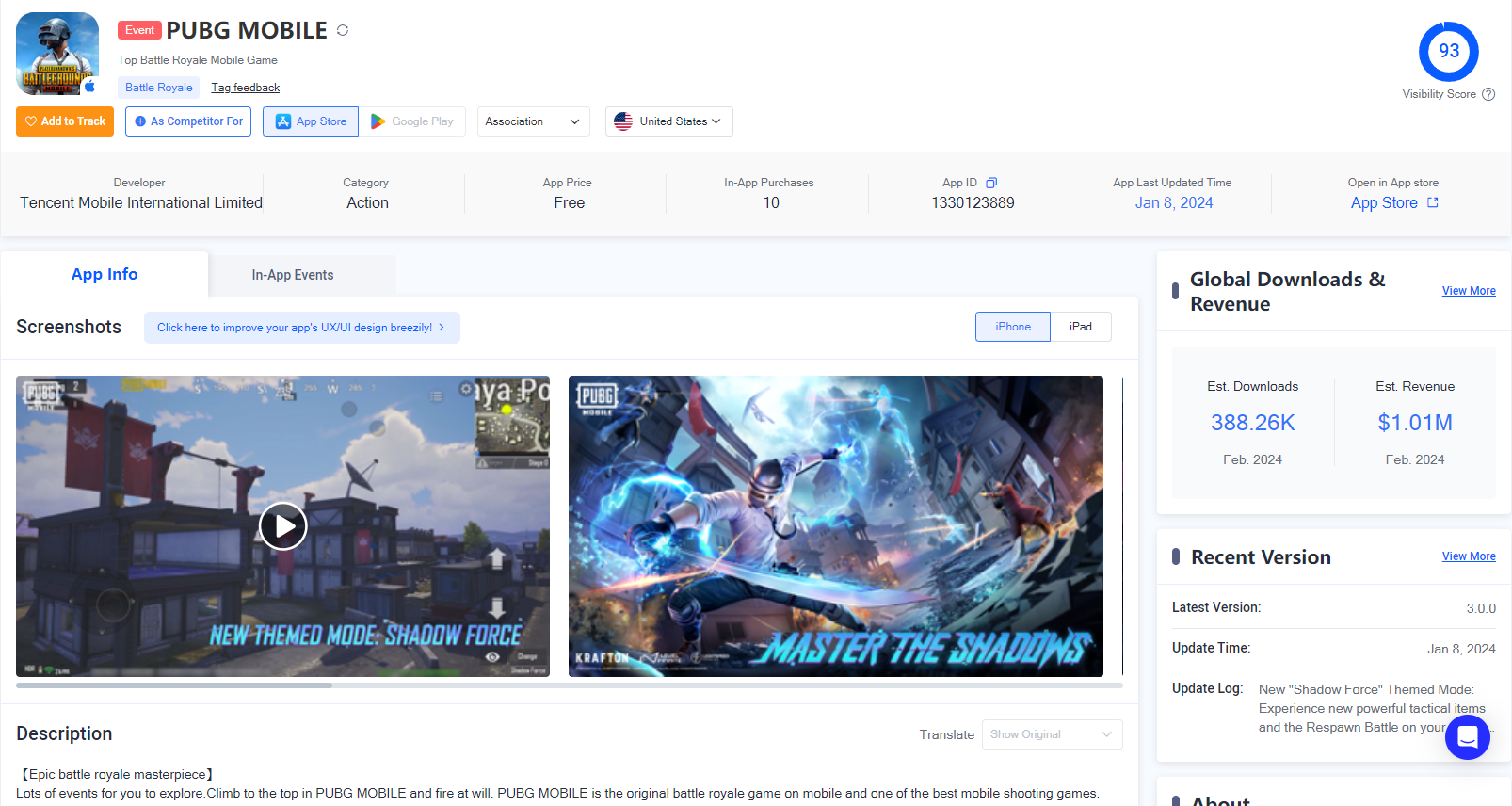1512x806 pixels.
Task: Click View More for Recent Version
Action: click(x=1469, y=556)
